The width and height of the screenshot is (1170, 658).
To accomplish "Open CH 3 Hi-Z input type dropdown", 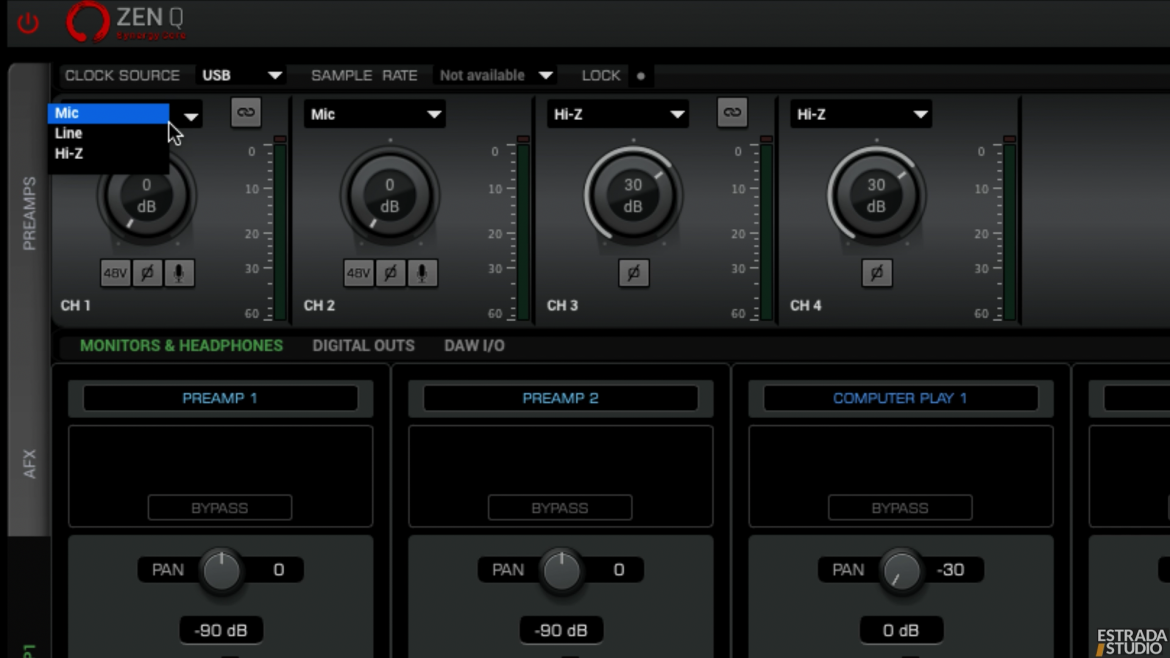I will (618, 114).
